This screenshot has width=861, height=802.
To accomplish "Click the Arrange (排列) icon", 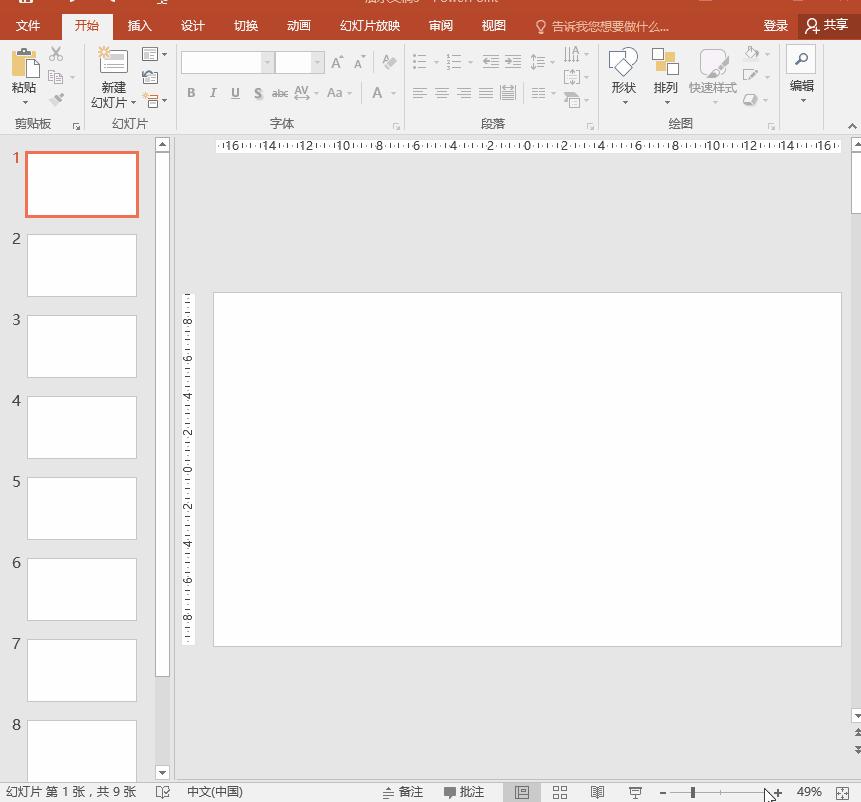I will click(665, 64).
